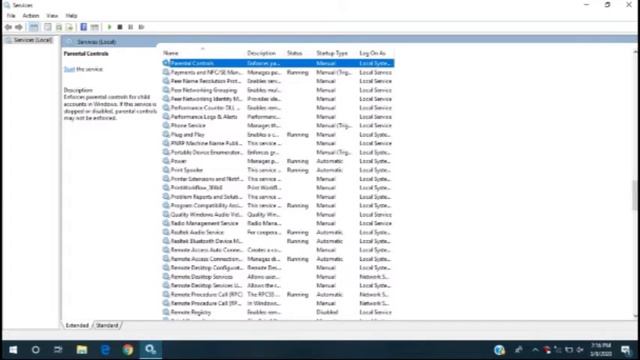Select the Plug and Play service
The width and height of the screenshot is (640, 360).
pyautogui.click(x=278, y=134)
